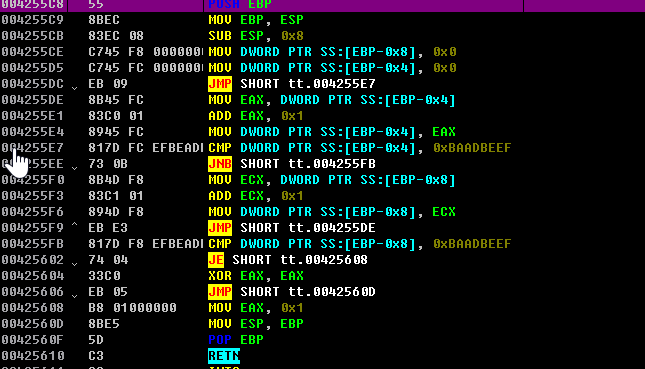Select address 0042560D
The width and height of the screenshot is (645, 369).
pyautogui.click(x=32, y=324)
